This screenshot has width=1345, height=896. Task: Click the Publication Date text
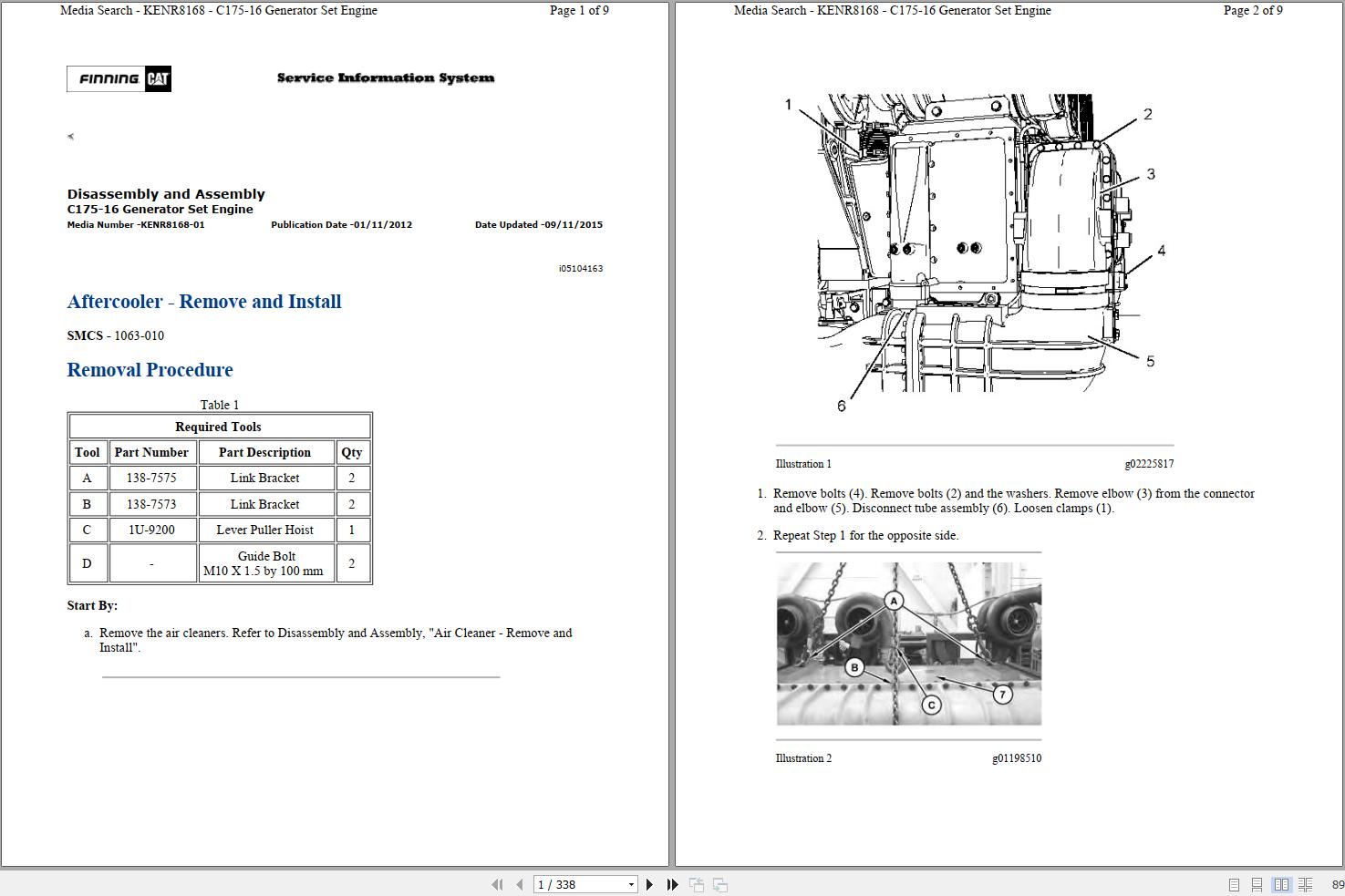pos(342,225)
